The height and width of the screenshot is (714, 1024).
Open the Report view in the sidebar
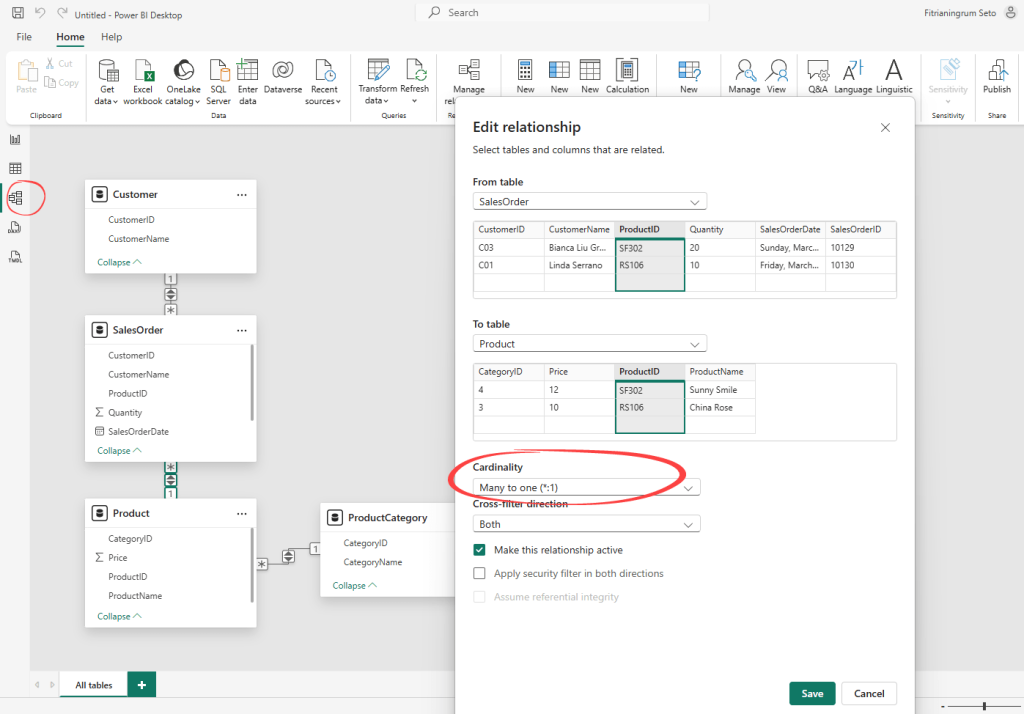point(14,140)
